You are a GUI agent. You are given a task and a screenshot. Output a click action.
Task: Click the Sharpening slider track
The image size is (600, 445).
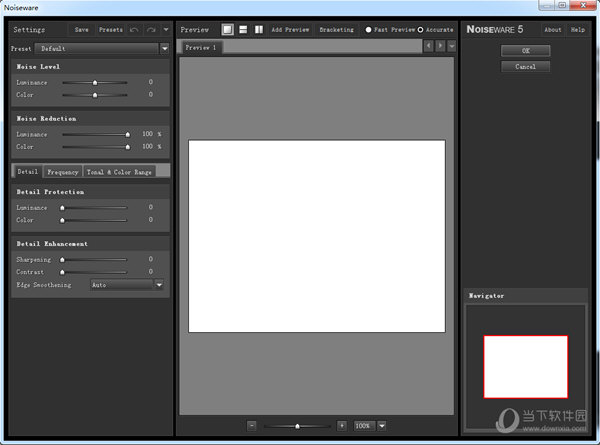pyautogui.click(x=95, y=259)
